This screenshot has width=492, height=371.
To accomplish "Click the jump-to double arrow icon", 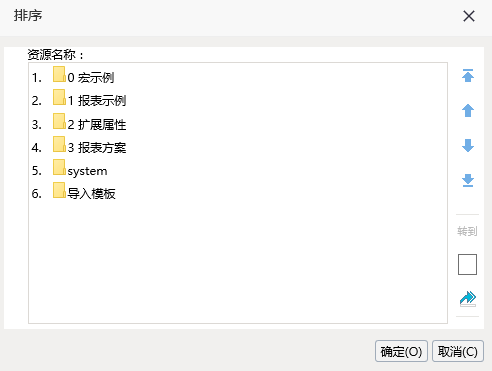I will point(468,299).
